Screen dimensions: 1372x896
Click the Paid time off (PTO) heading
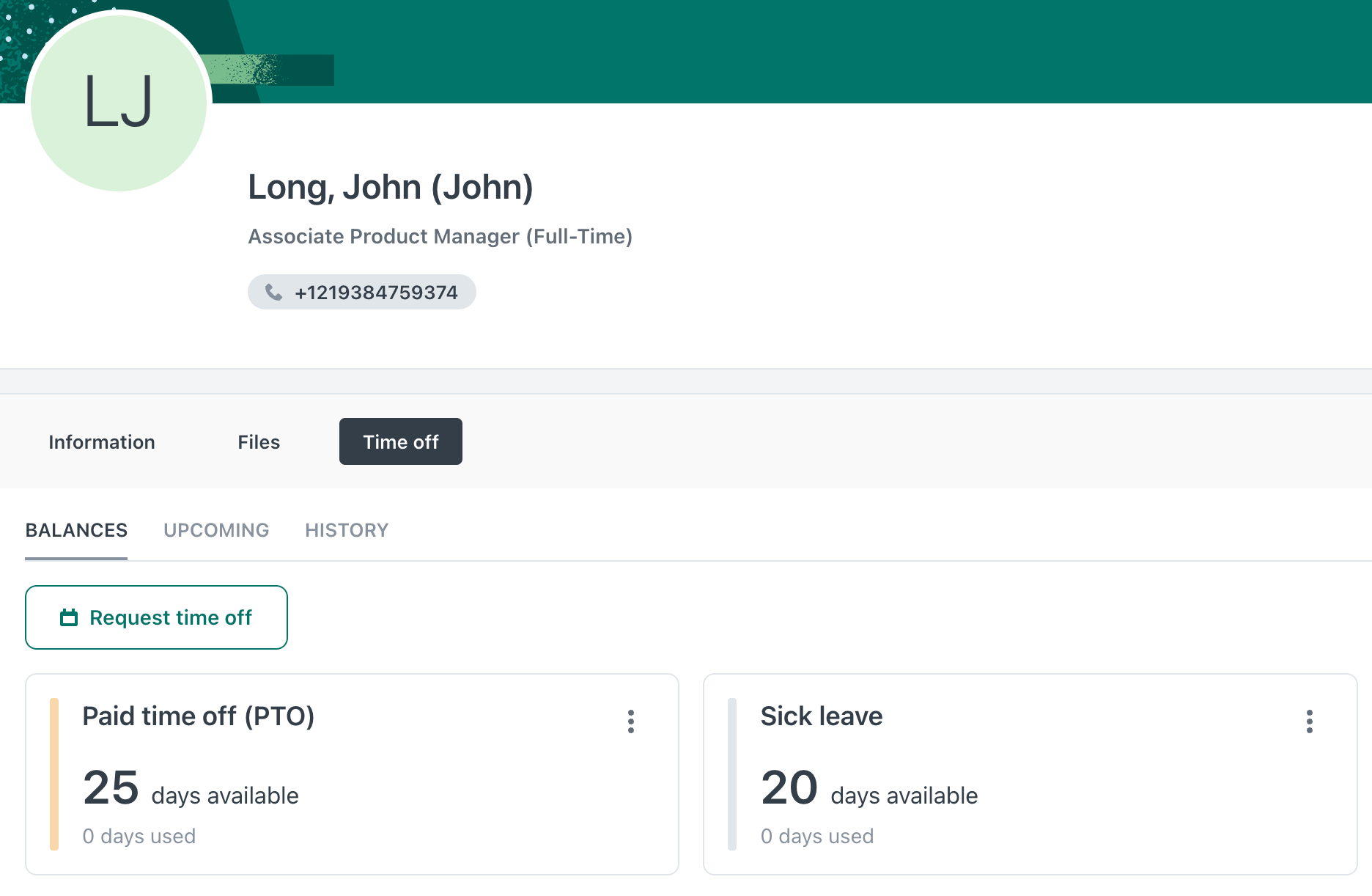coord(199,716)
